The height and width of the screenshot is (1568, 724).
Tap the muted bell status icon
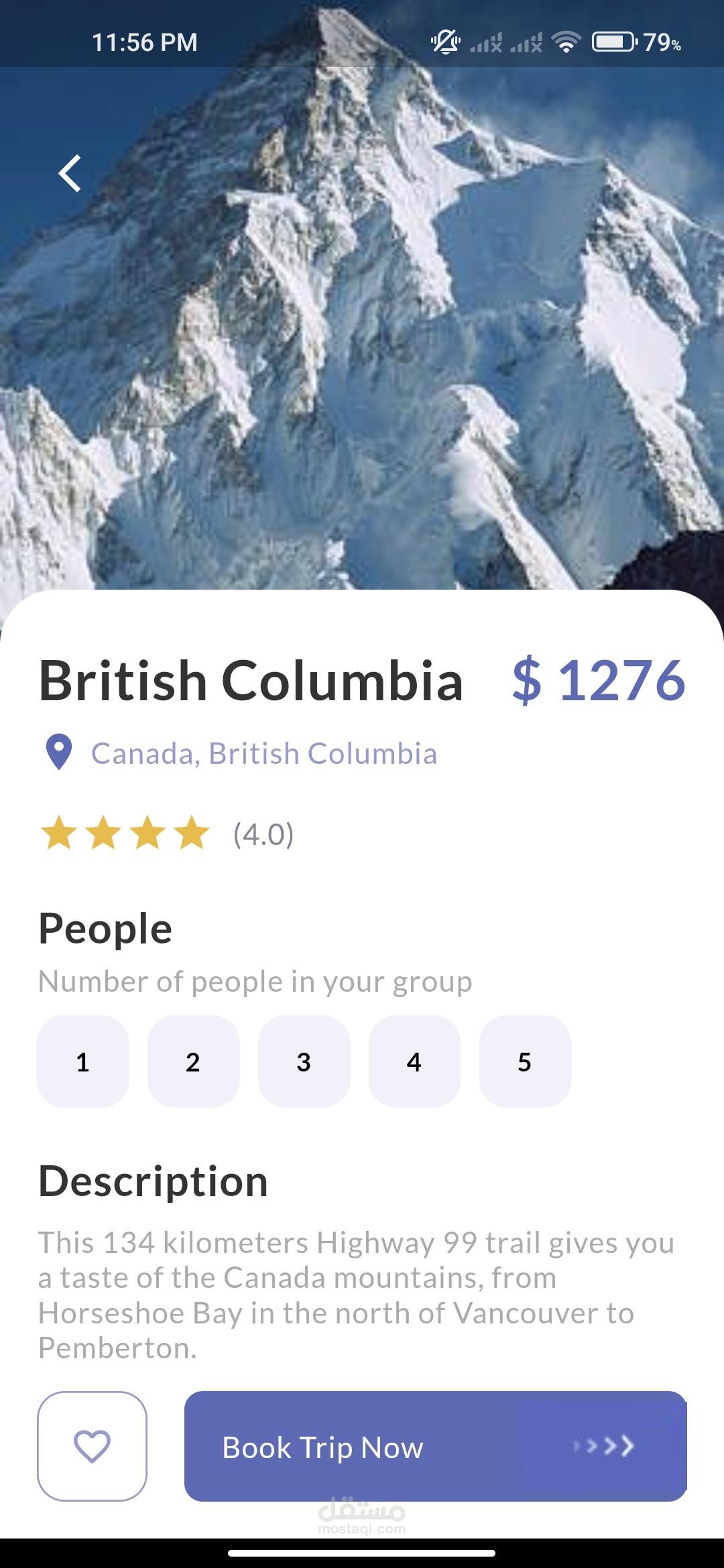tap(445, 42)
